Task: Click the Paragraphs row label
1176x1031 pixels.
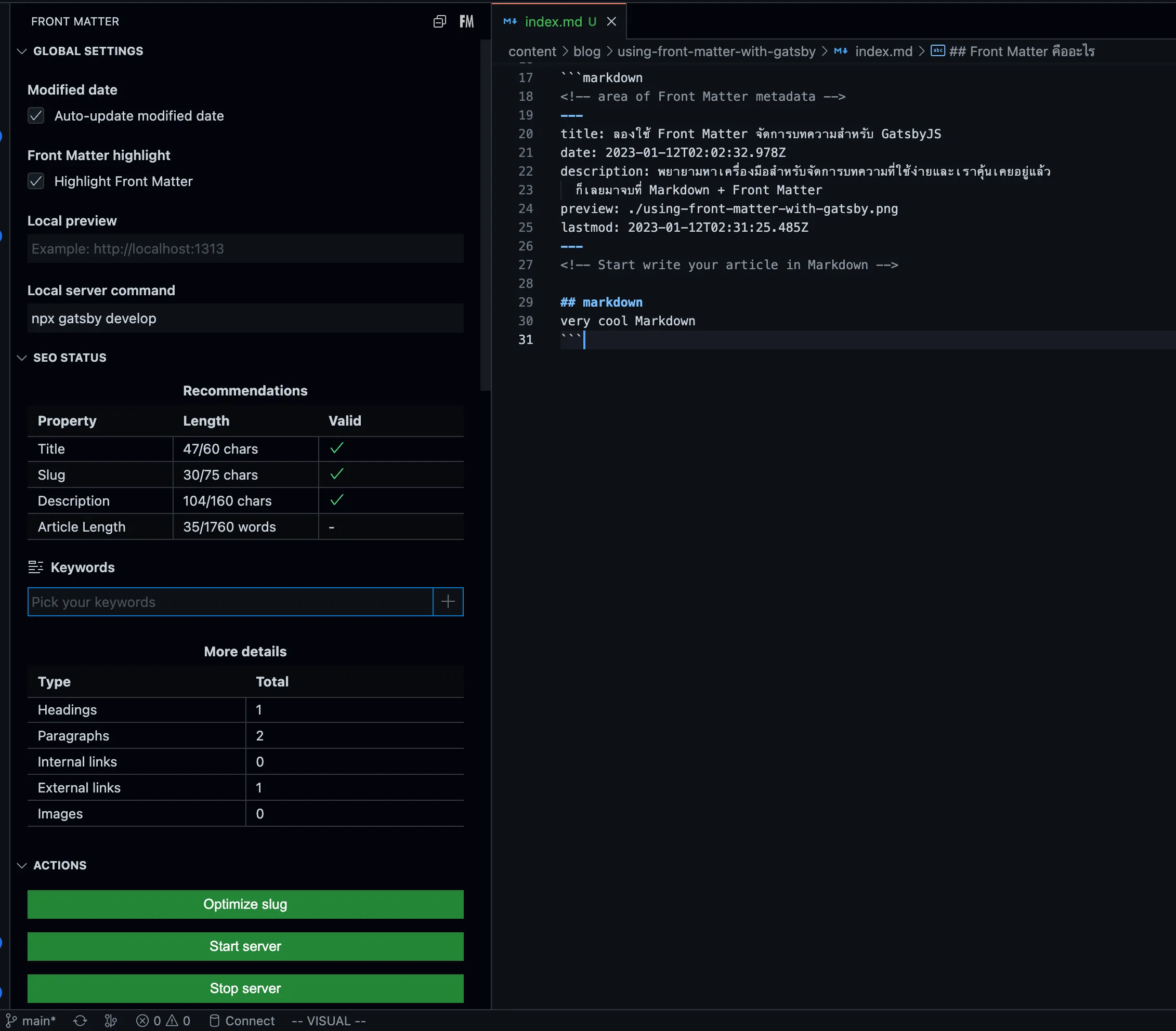Action: (73, 735)
